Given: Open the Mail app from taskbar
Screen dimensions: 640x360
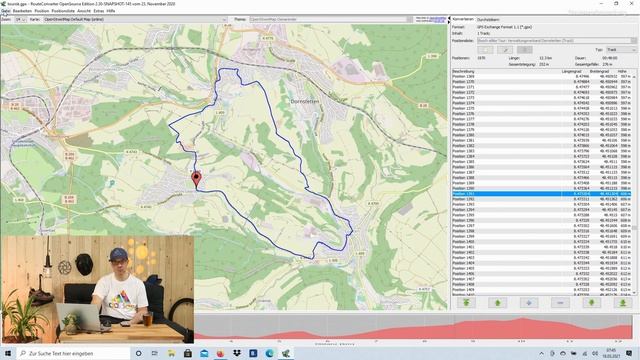Looking at the screenshot, I should pos(204,353).
